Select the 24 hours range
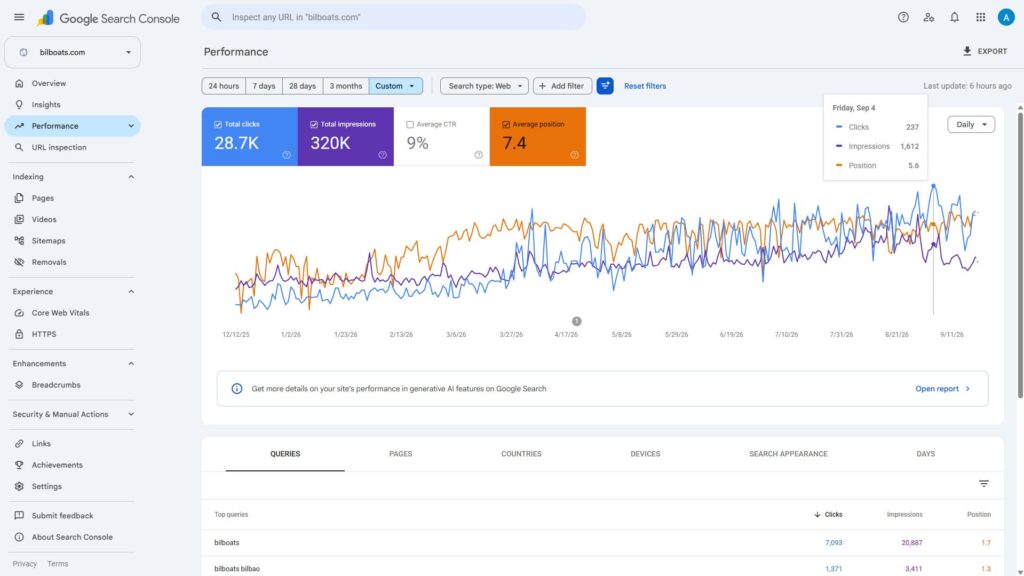The height and width of the screenshot is (576, 1024). [223, 86]
